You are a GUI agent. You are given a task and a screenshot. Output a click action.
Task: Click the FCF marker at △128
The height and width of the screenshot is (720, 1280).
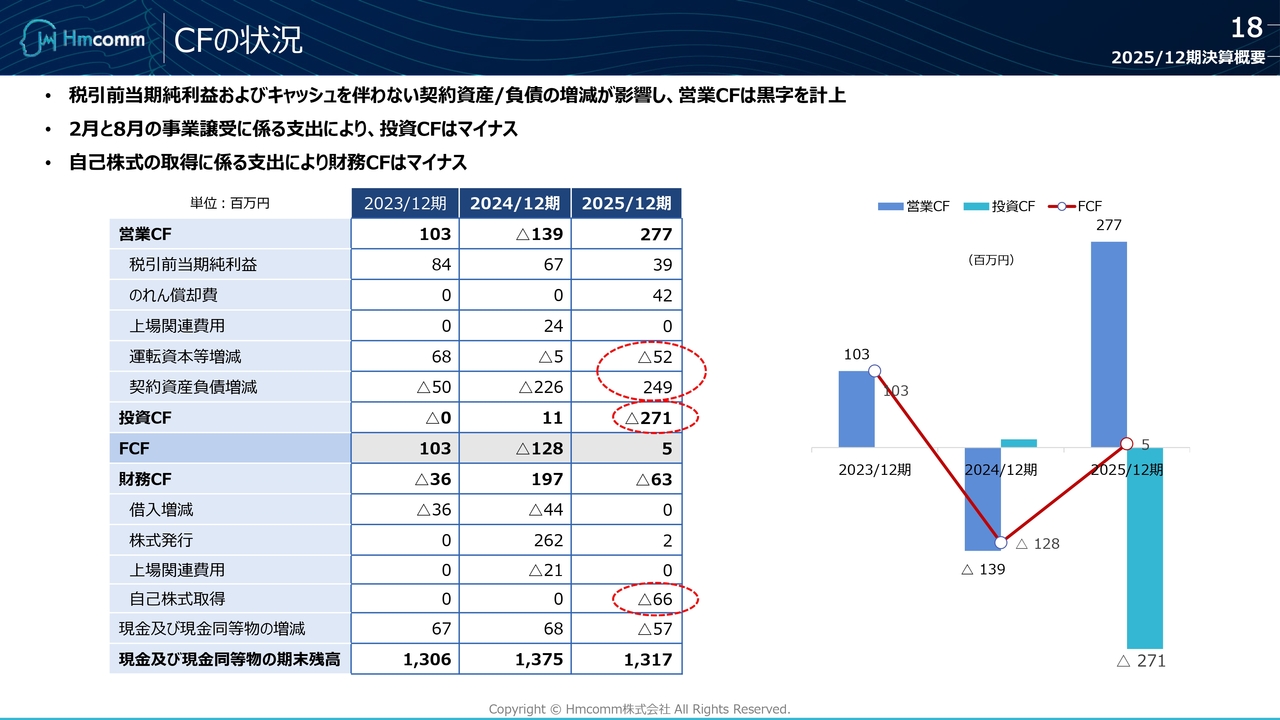coord(1001,542)
